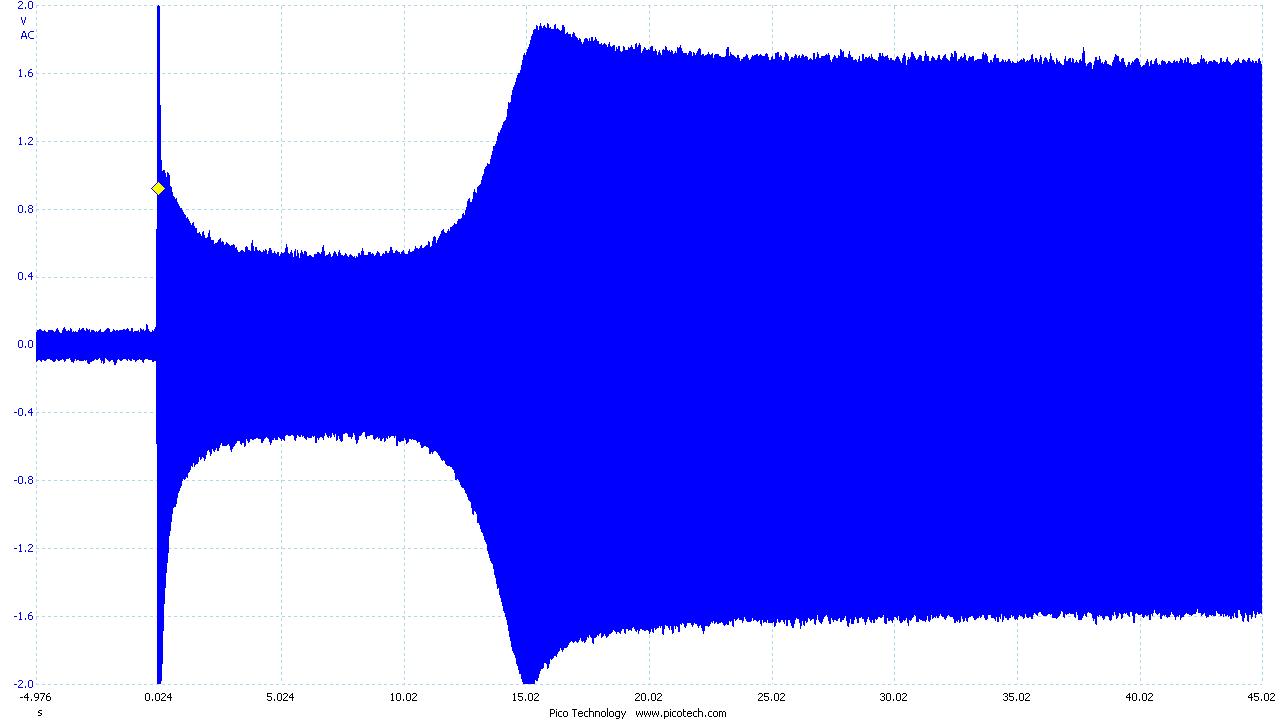Image resolution: width=1280 pixels, height=720 pixels.
Task: Click the -2.0 voltage axis label
Action: click(23, 683)
